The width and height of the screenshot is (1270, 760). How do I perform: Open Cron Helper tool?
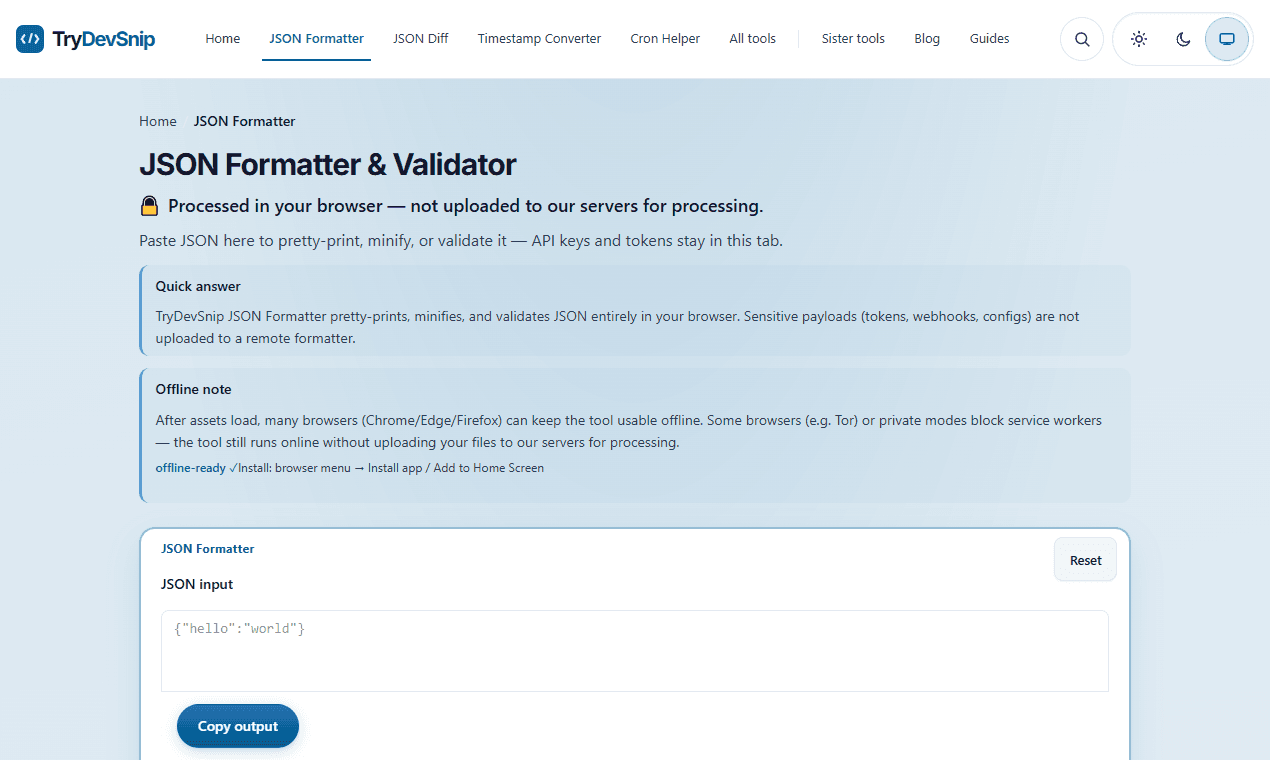pyautogui.click(x=665, y=39)
